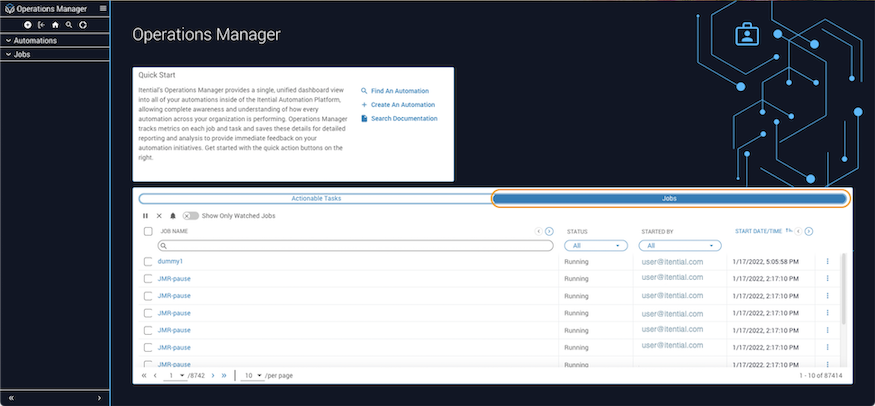Image resolution: width=875 pixels, height=406 pixels.
Task: Open the hamburger menu beside Operations Manager
Action: 103,9
